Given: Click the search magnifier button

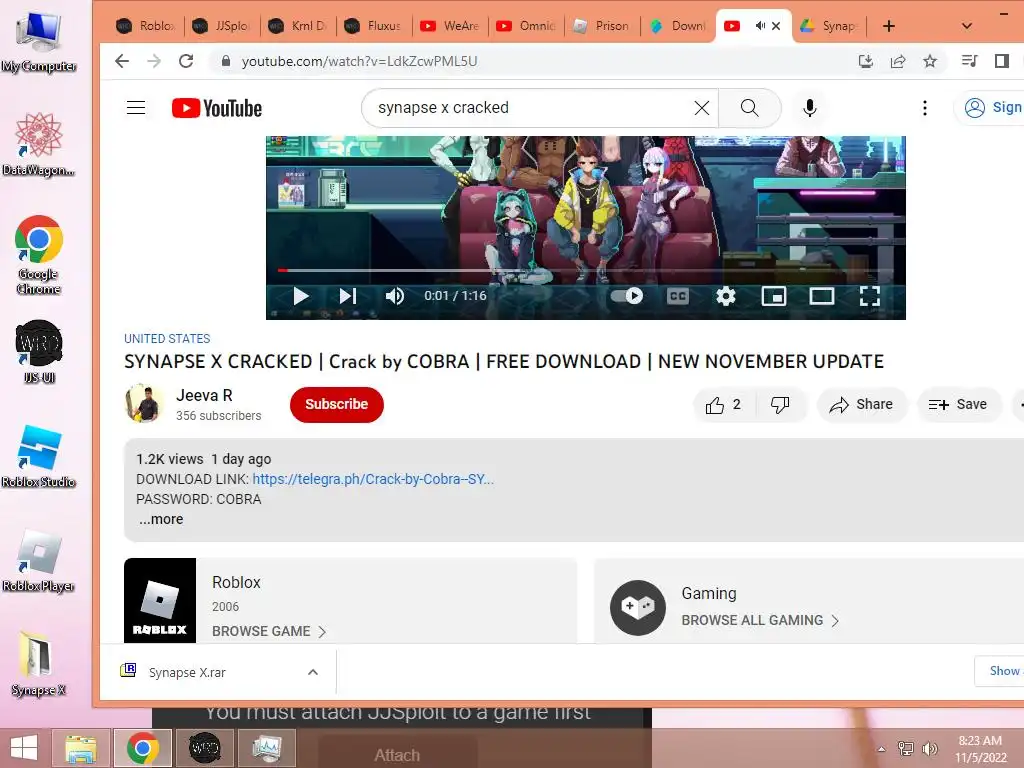Looking at the screenshot, I should coord(750,108).
